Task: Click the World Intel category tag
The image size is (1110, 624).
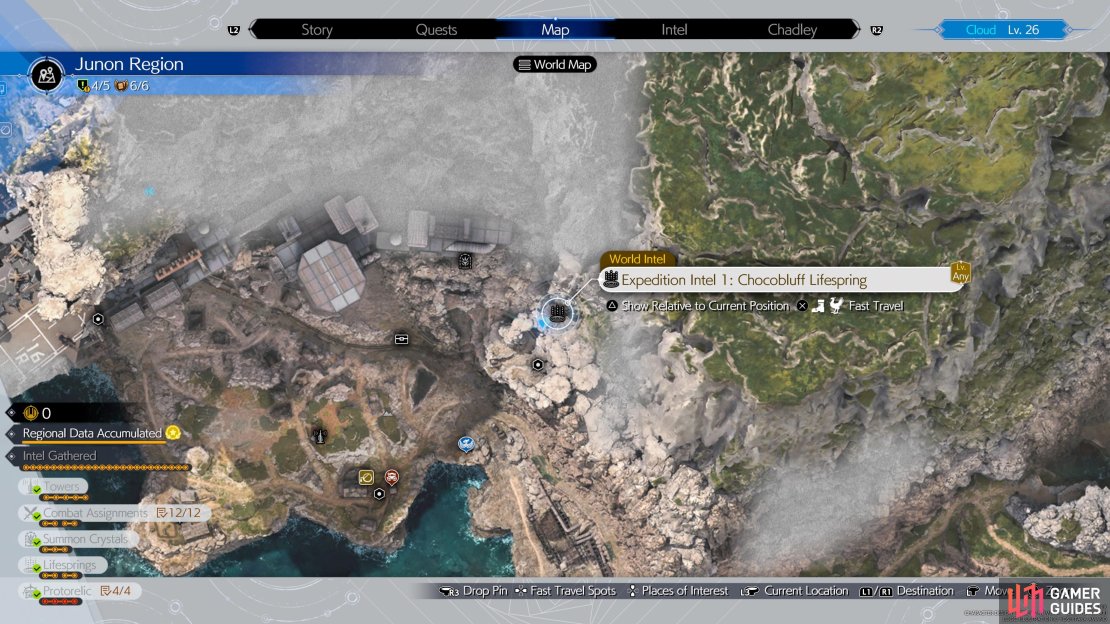Action: [637, 259]
